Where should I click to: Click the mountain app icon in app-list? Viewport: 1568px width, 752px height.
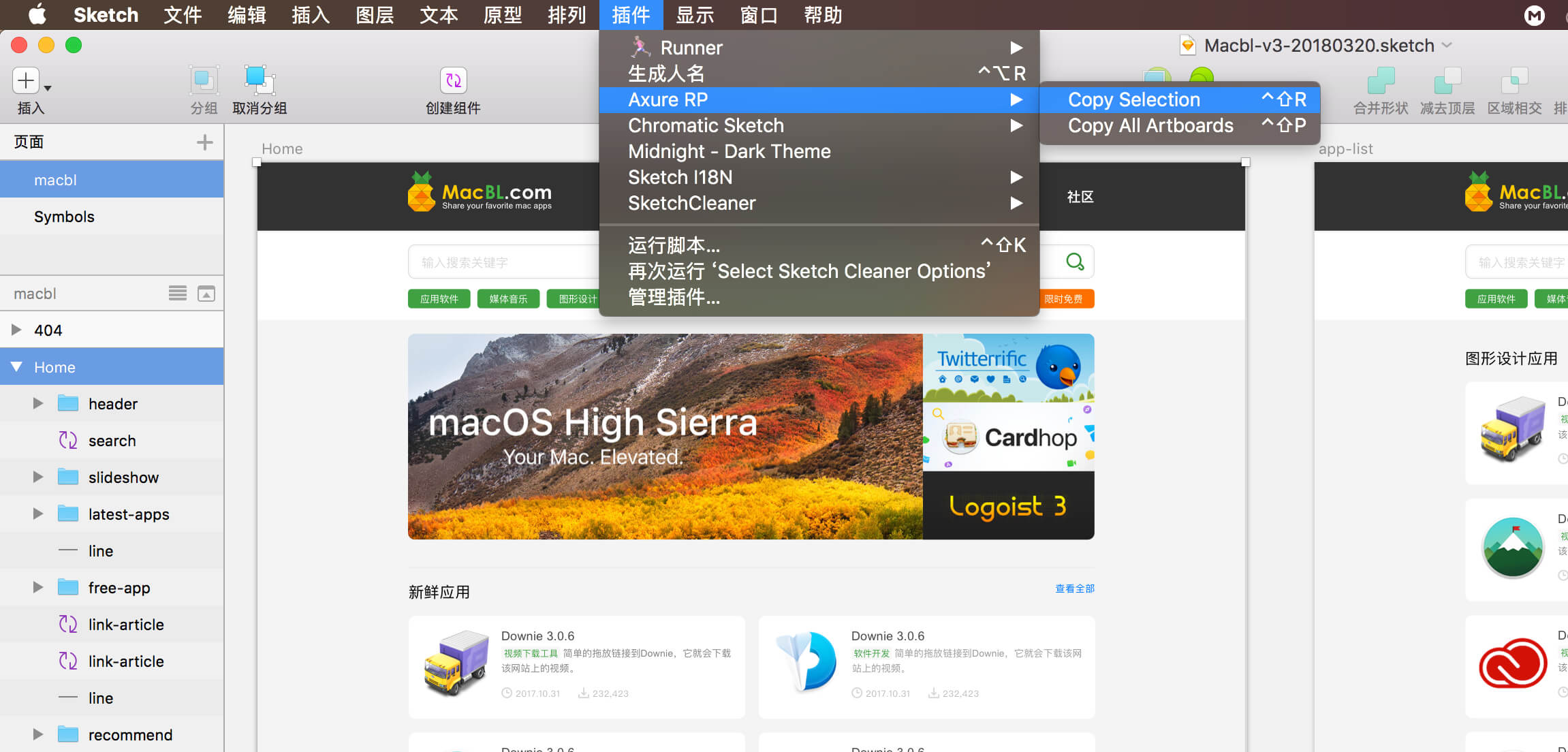click(1513, 548)
